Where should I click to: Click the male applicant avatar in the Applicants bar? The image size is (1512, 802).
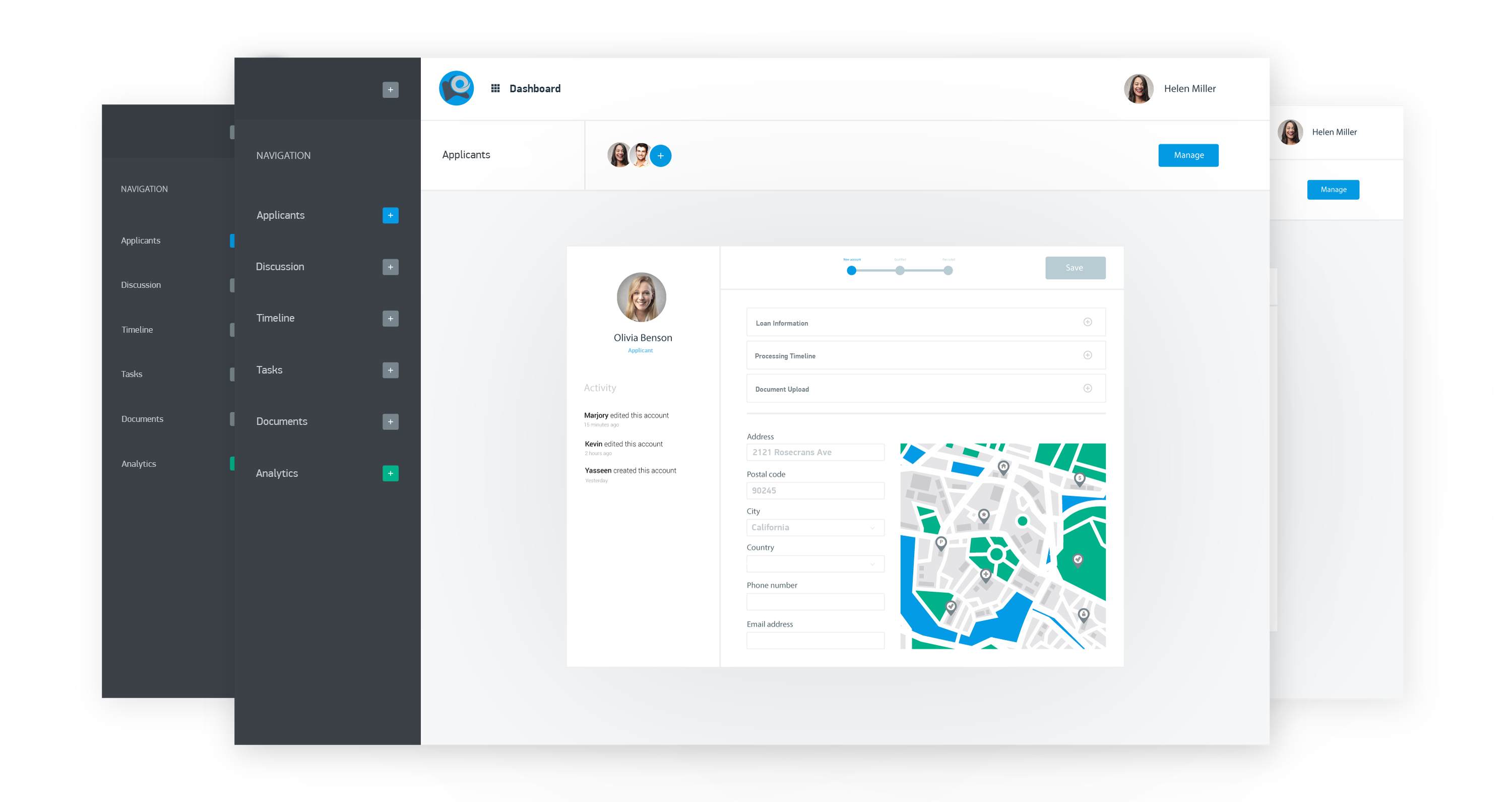pyautogui.click(x=641, y=155)
